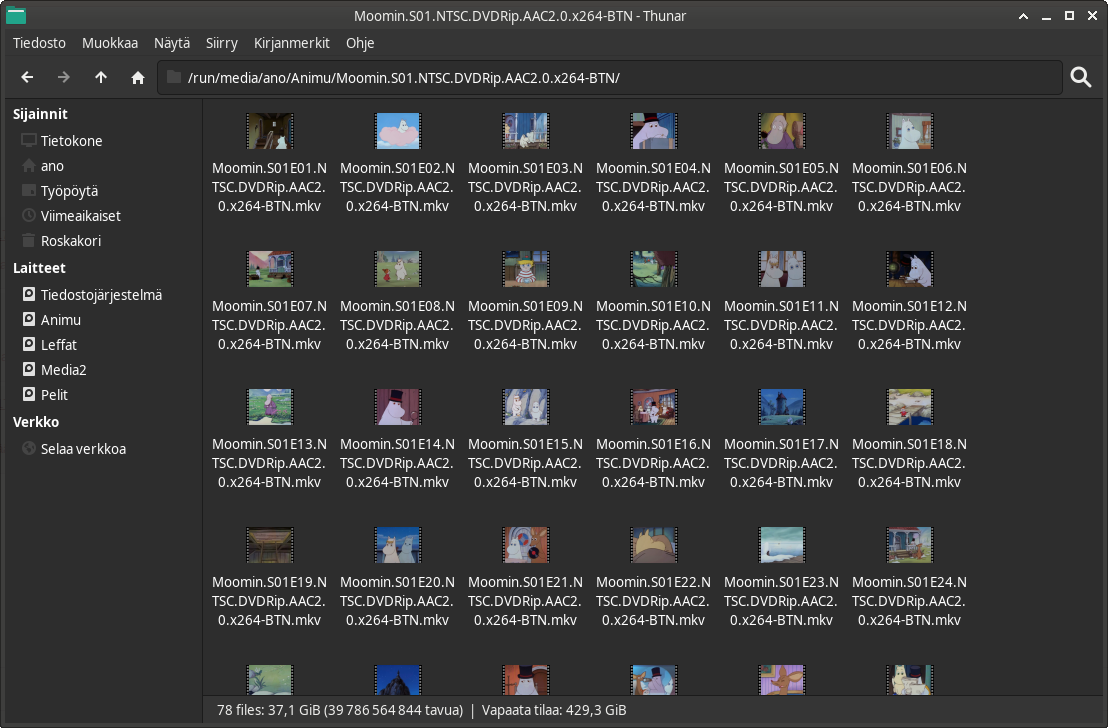Click the Moomin.S01E21 file name text
Viewport: 1108px width, 728px height.
[x=526, y=601]
